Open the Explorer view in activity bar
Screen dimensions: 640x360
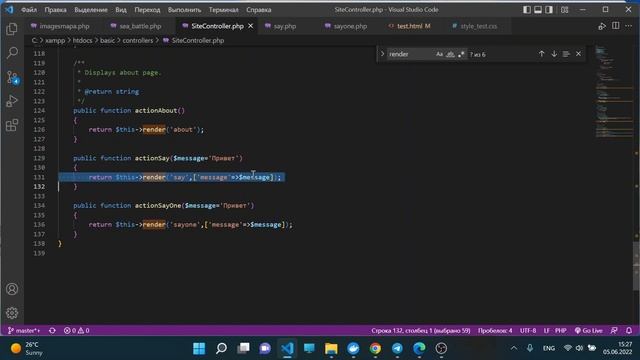point(12,29)
